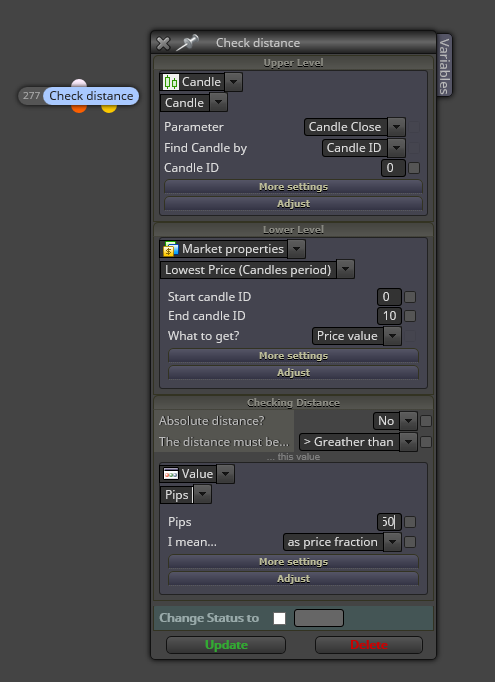The width and height of the screenshot is (495, 682).
Task: Click the Candle ID input field
Action: coord(393,168)
